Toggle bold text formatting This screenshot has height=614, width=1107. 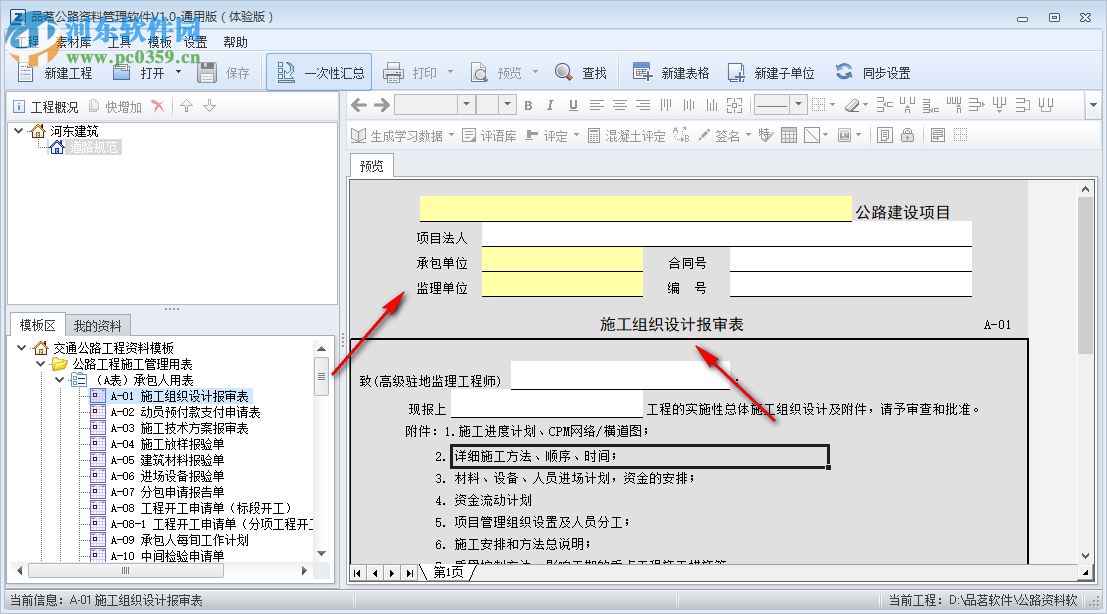point(527,104)
